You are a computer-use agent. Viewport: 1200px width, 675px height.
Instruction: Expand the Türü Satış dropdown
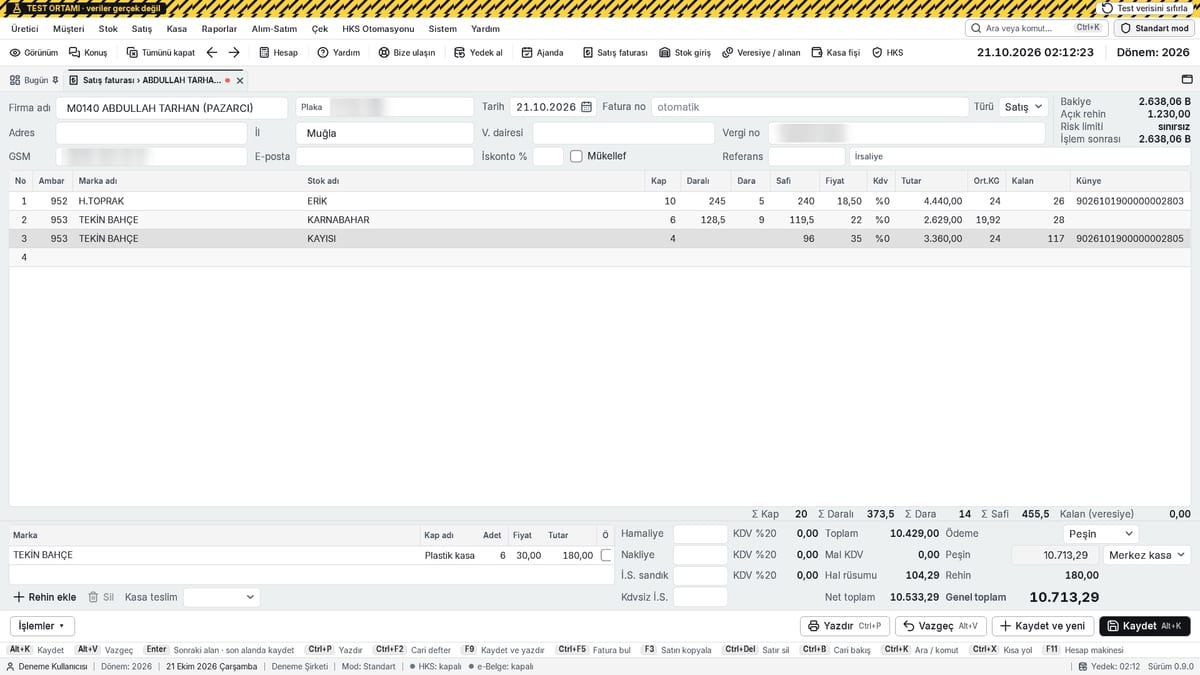1023,107
